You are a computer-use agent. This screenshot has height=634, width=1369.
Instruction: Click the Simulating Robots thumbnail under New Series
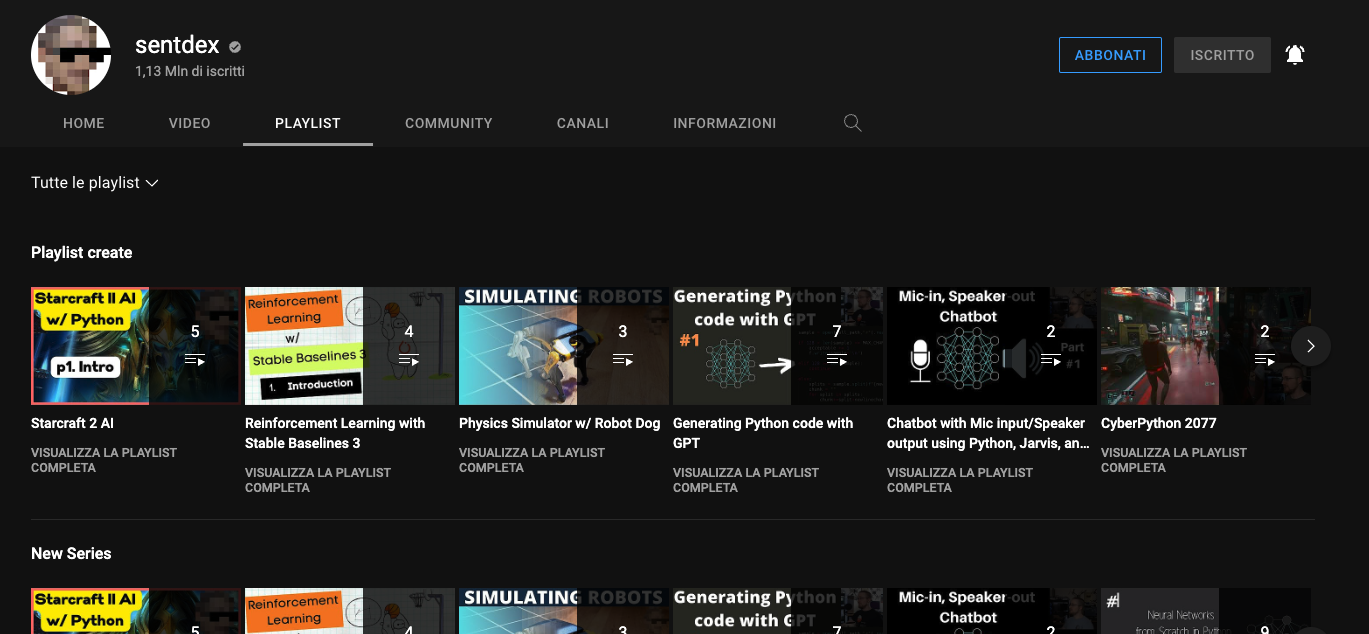pyautogui.click(x=564, y=611)
